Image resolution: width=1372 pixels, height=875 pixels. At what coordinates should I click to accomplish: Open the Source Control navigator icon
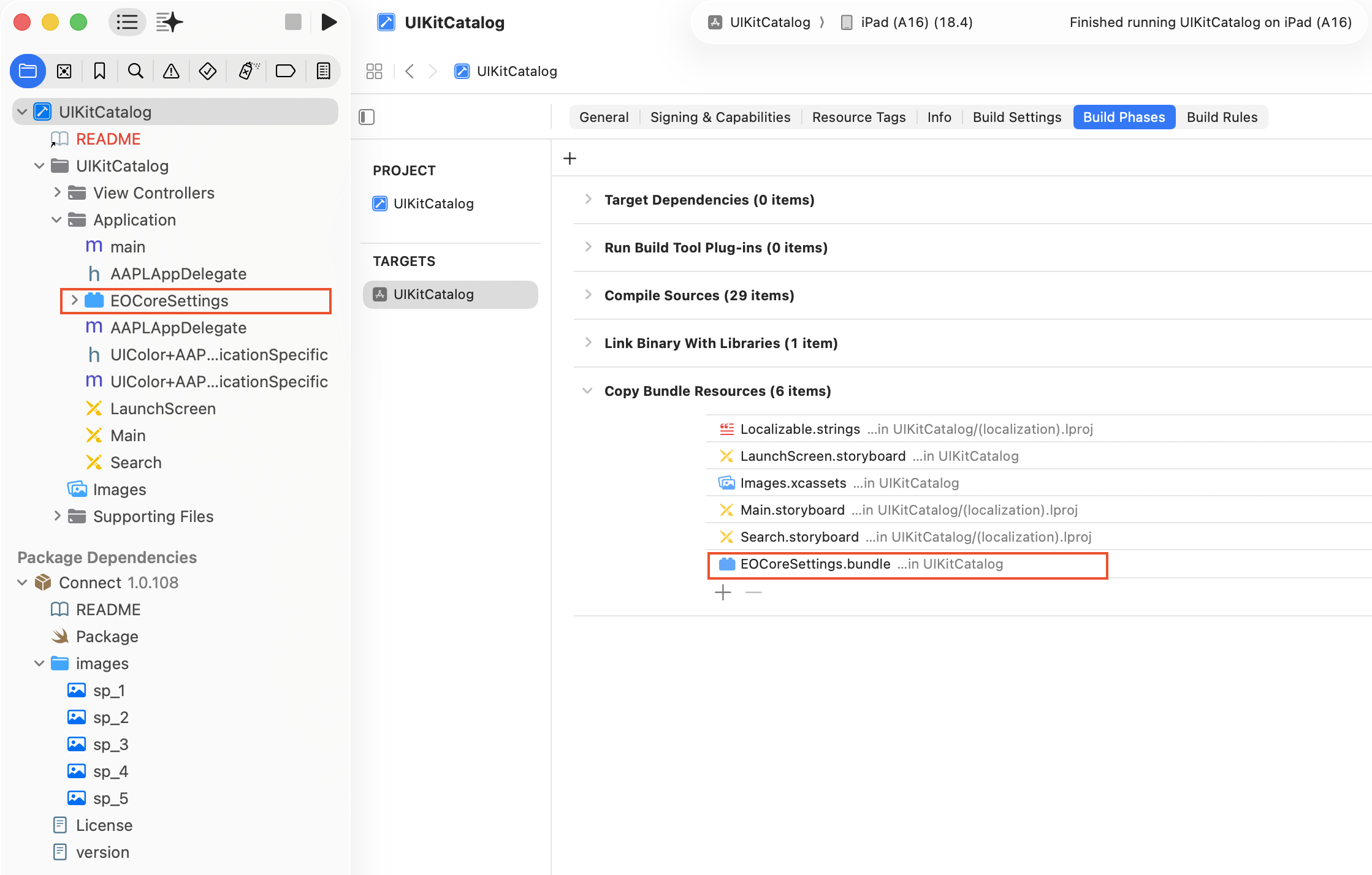[x=64, y=71]
